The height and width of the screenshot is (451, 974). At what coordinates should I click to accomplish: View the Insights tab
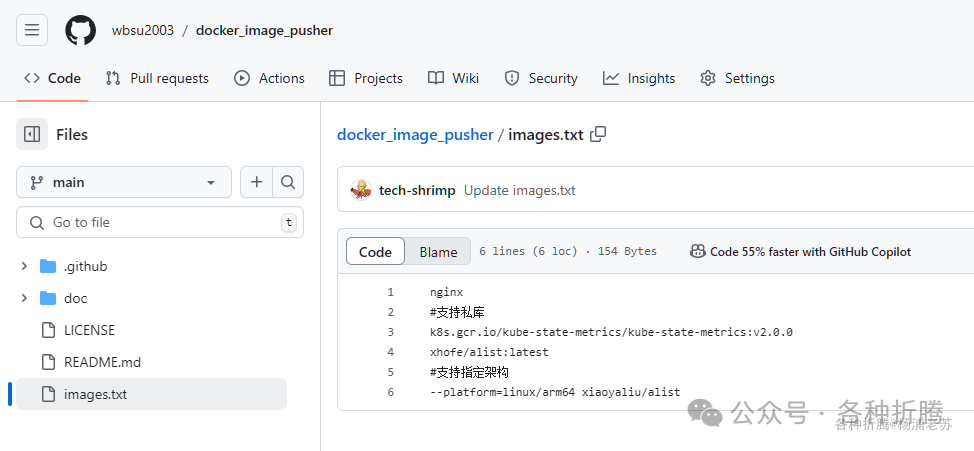639,78
